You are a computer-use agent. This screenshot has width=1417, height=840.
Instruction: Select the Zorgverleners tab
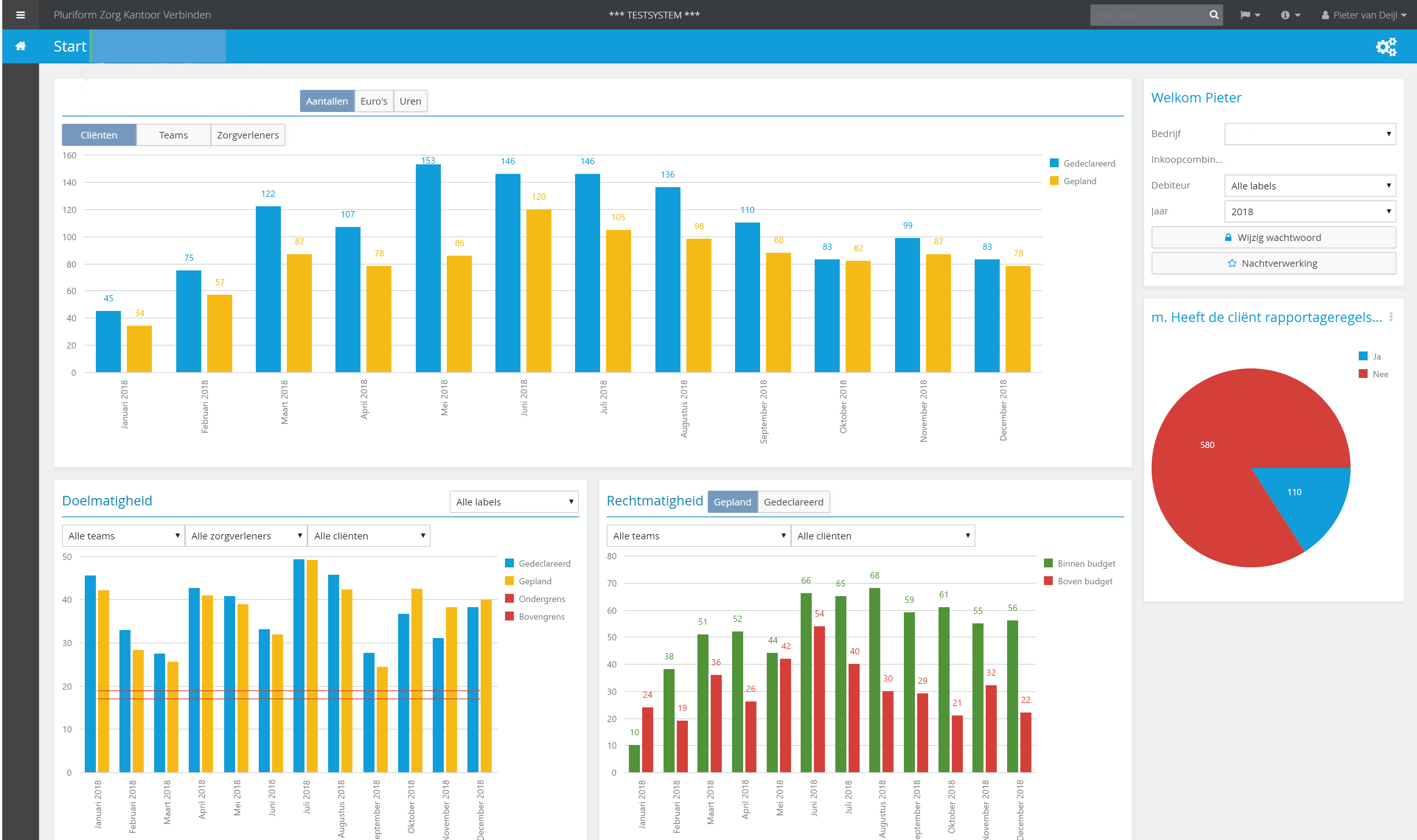pos(248,135)
